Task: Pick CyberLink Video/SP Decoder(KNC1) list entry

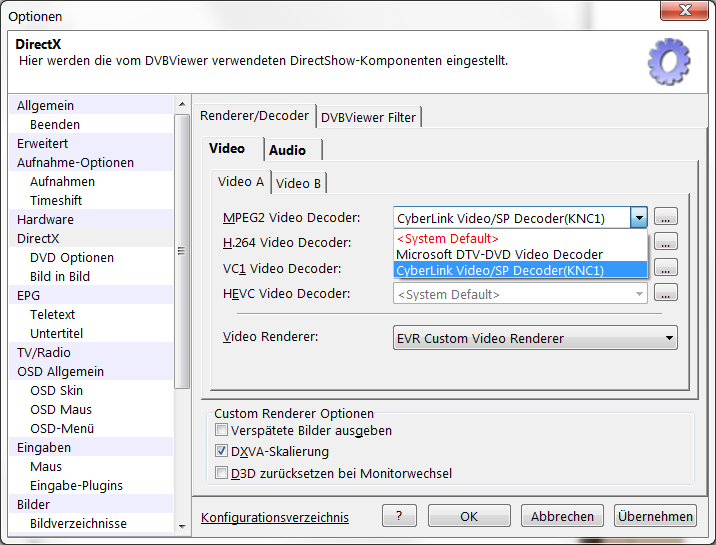Action: 520,270
